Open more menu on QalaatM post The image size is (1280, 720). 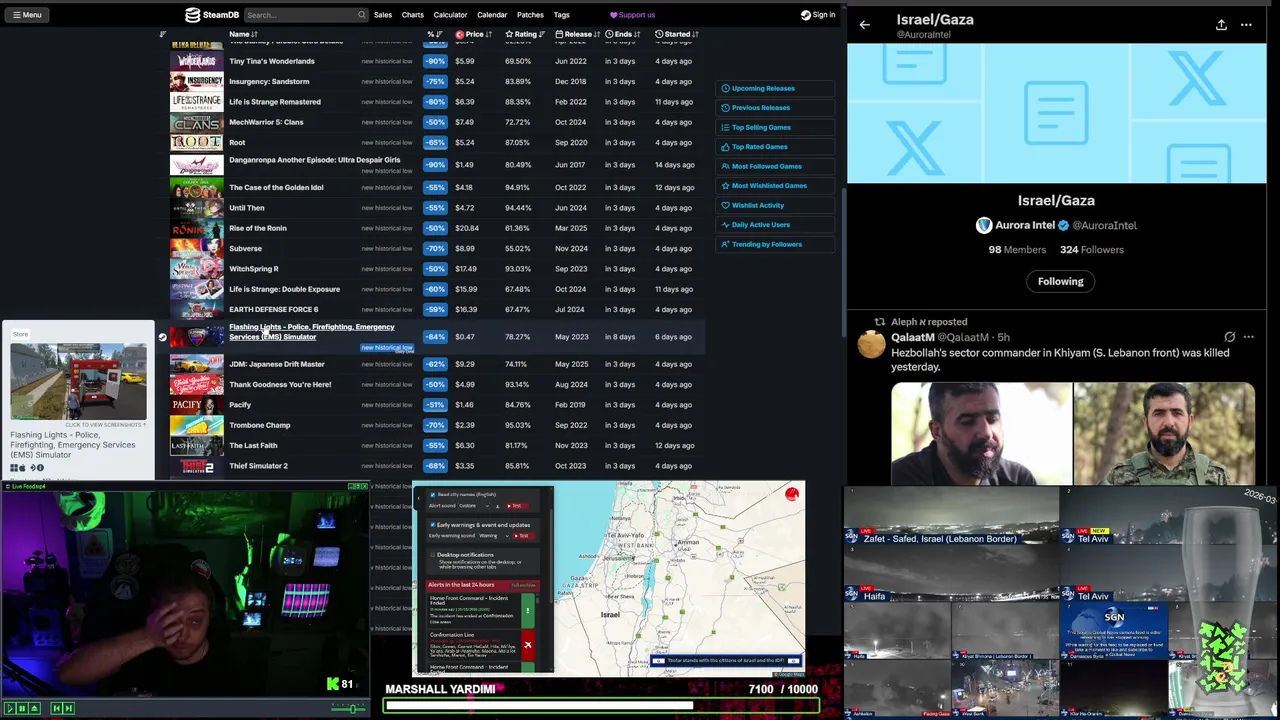[x=1248, y=337]
